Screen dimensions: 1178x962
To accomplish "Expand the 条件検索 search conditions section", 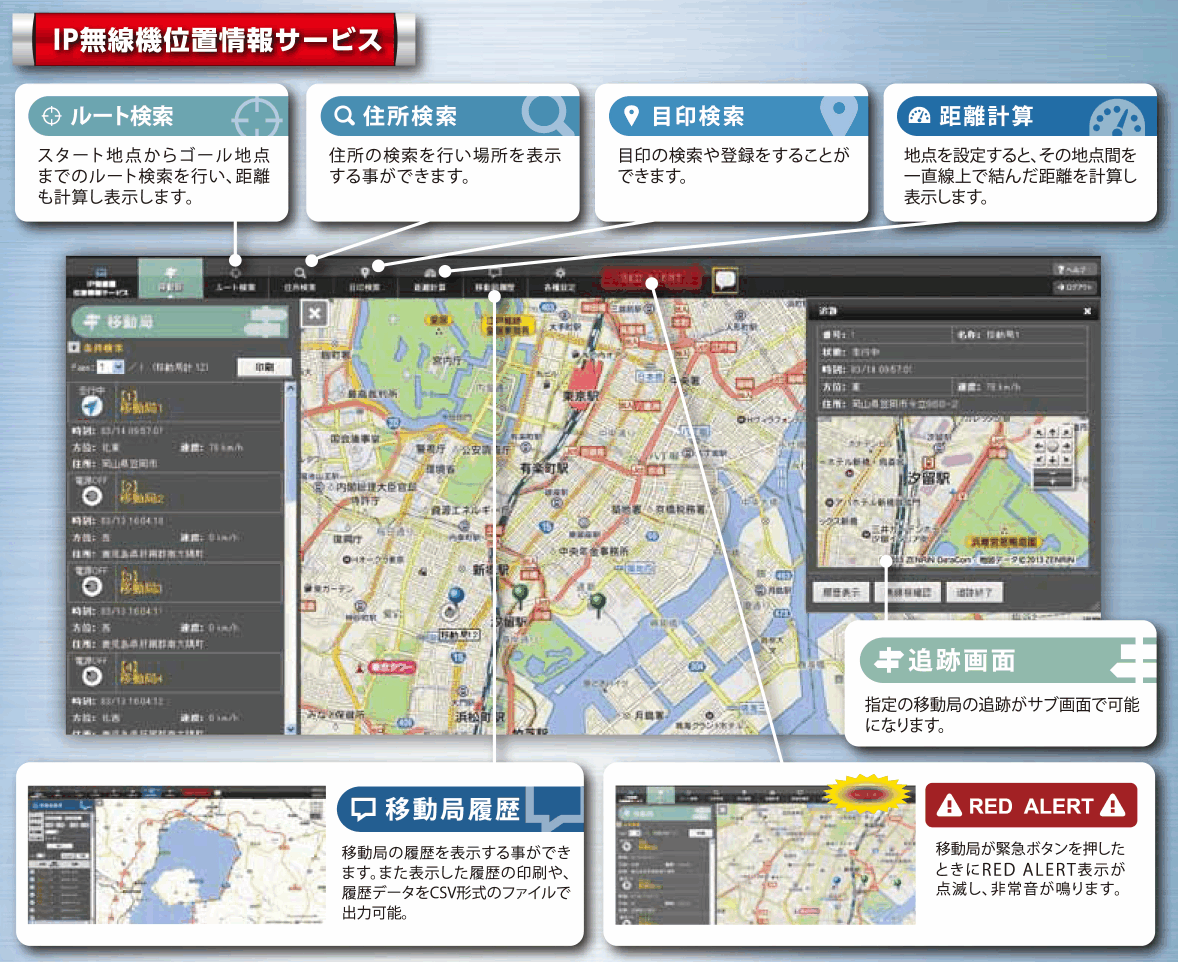I will tap(74, 348).
